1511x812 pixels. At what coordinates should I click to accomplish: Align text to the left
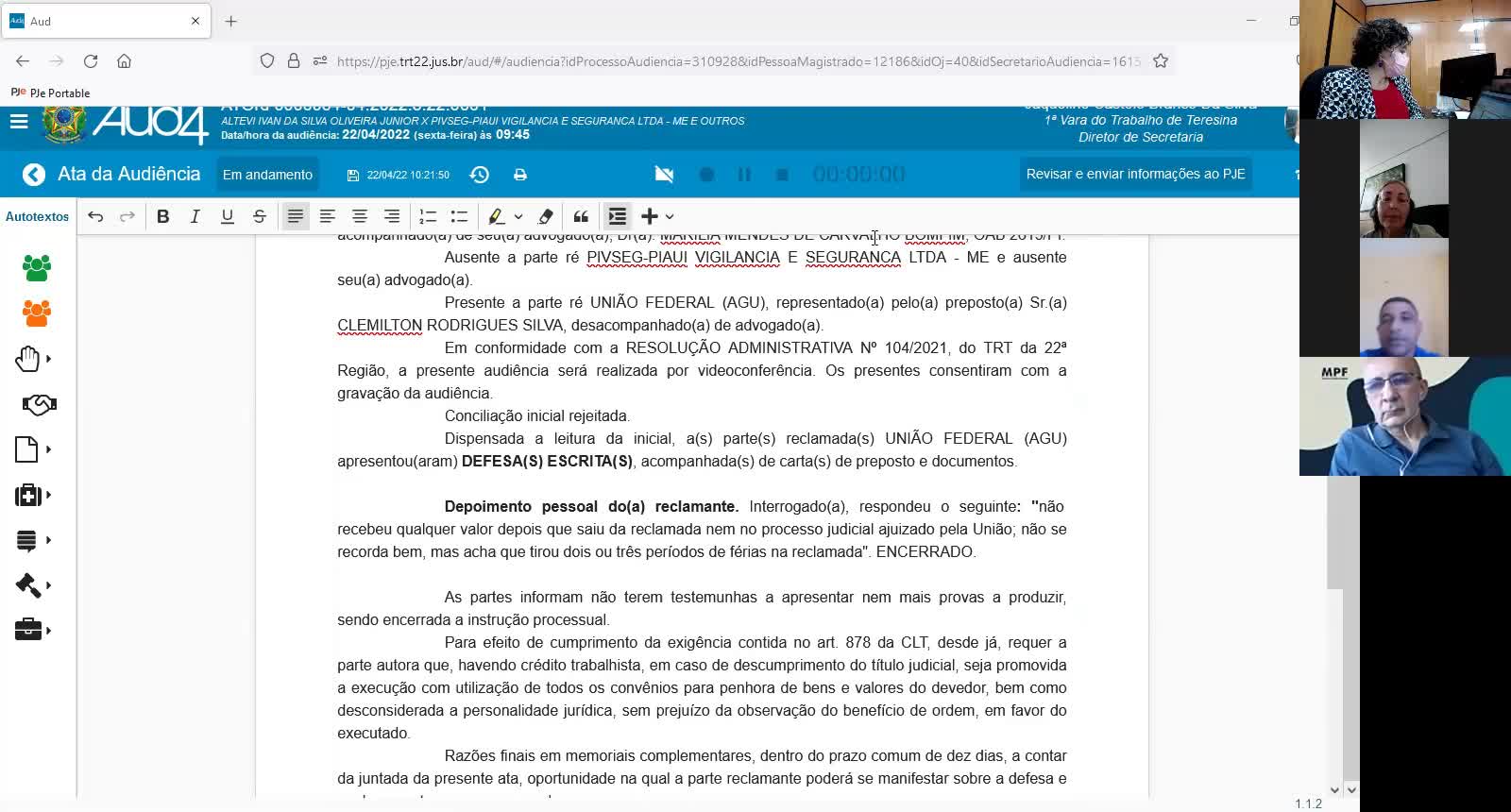click(328, 217)
